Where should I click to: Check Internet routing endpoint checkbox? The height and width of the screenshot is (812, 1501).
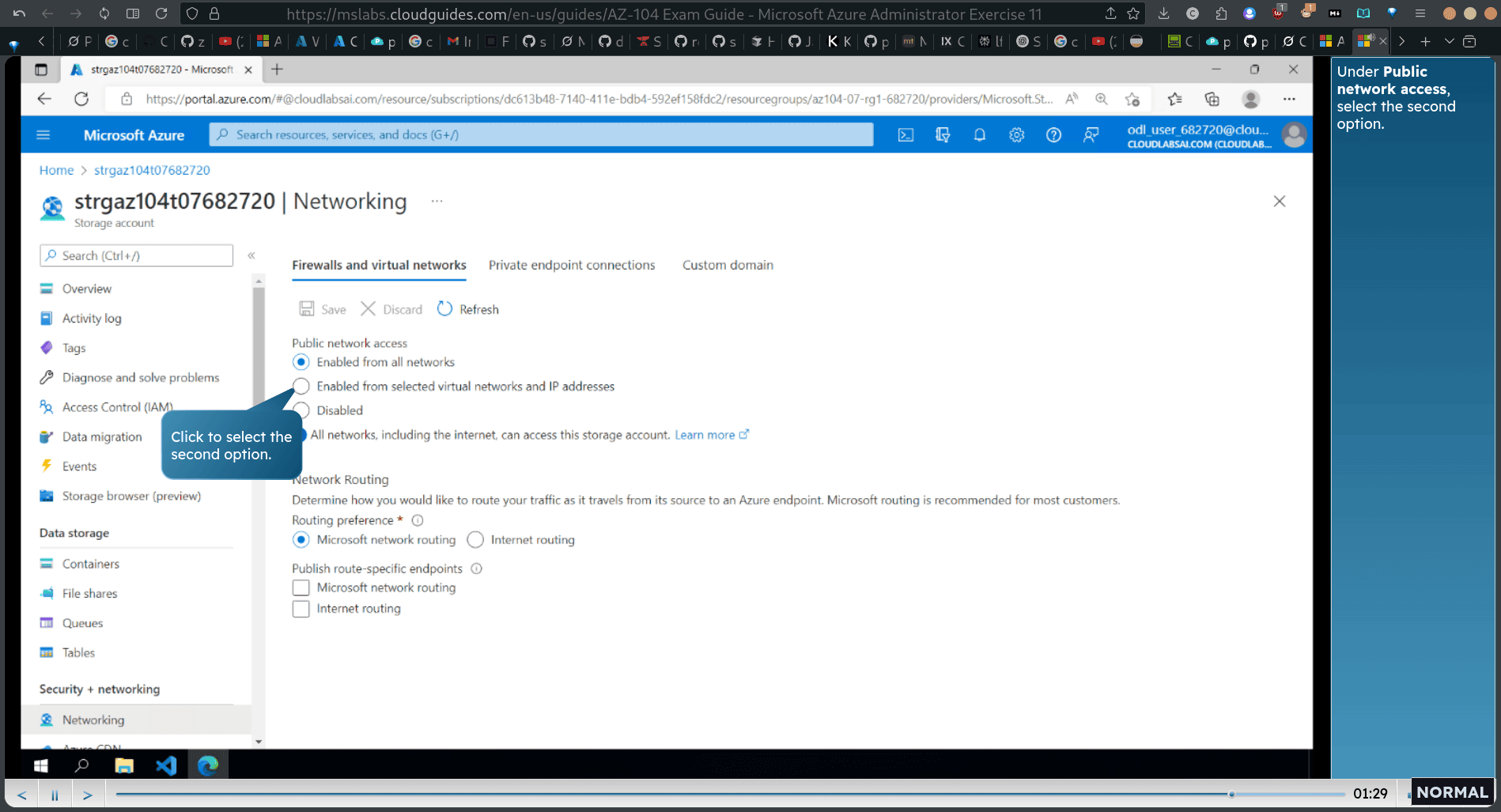click(301, 609)
